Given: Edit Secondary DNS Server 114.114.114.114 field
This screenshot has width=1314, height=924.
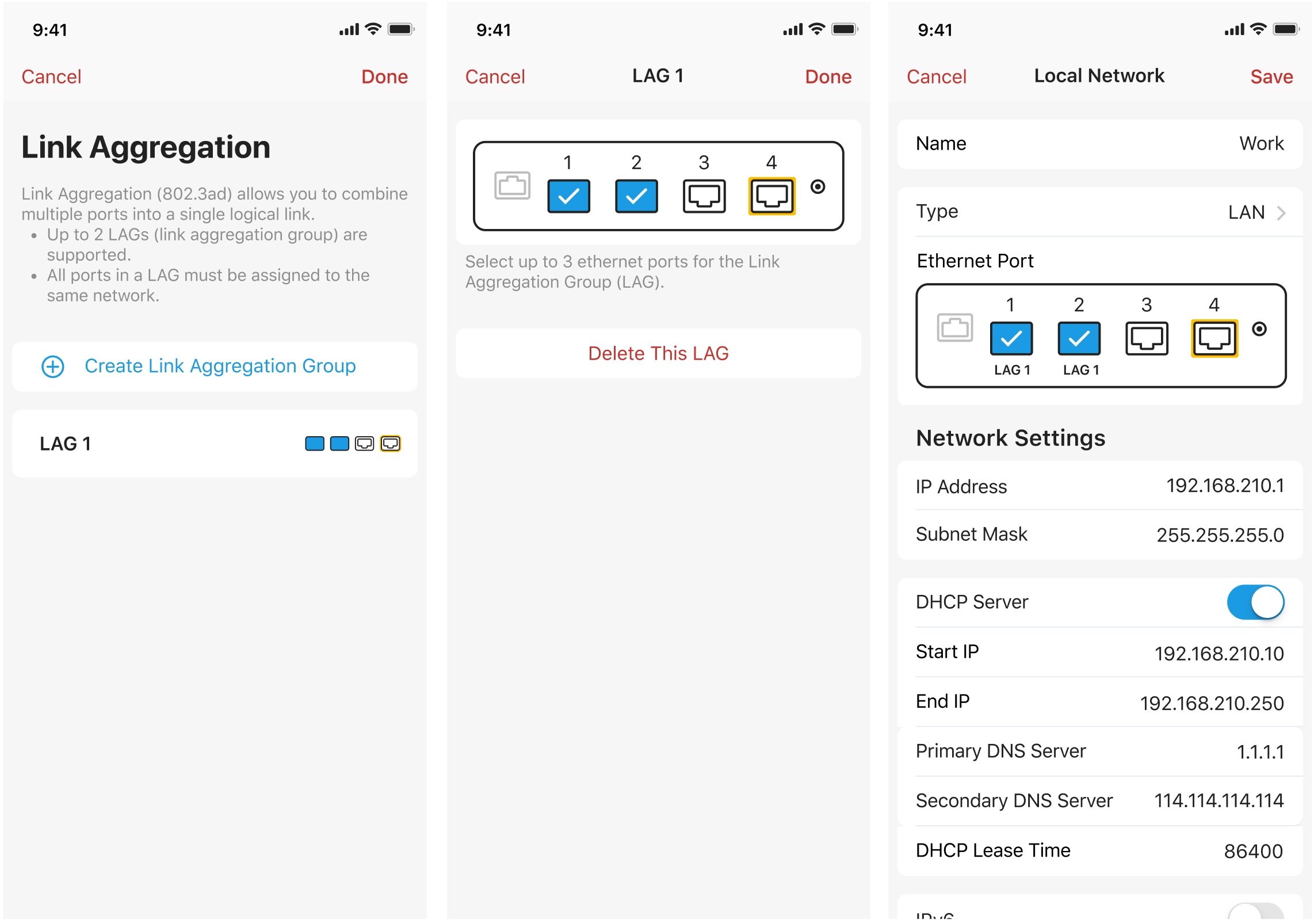Looking at the screenshot, I should tap(1100, 801).
